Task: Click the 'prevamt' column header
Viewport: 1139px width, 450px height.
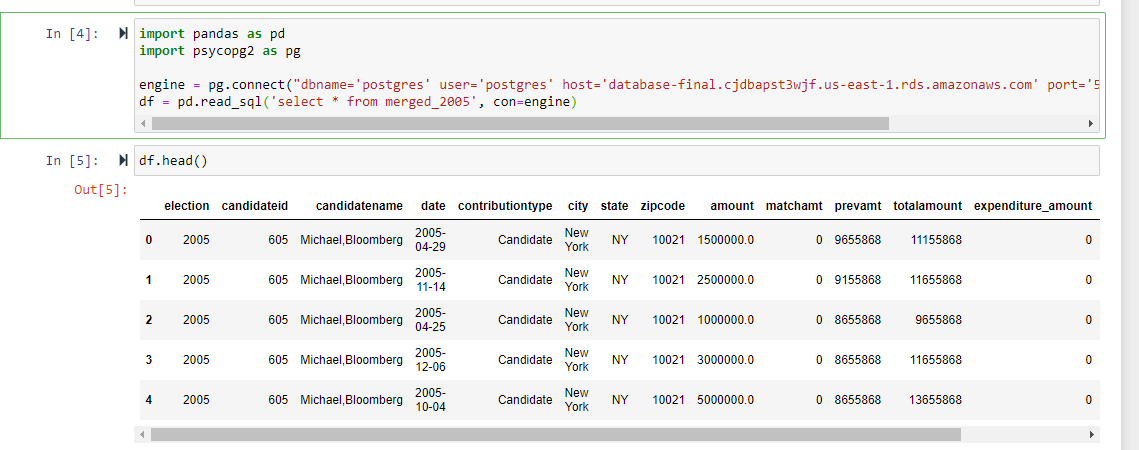Action: pyautogui.click(x=858, y=206)
